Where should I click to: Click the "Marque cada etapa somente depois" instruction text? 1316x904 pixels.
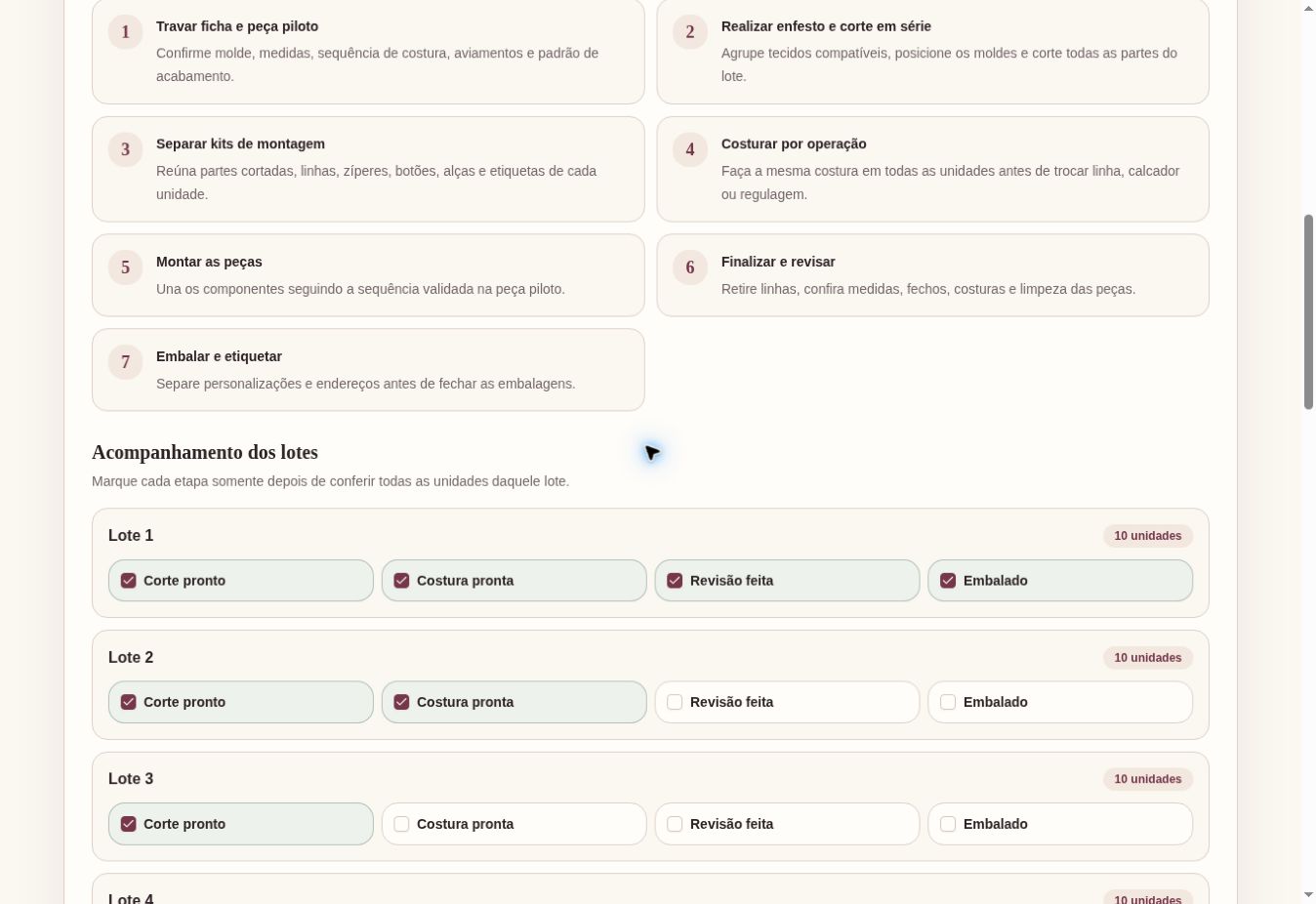click(x=330, y=481)
